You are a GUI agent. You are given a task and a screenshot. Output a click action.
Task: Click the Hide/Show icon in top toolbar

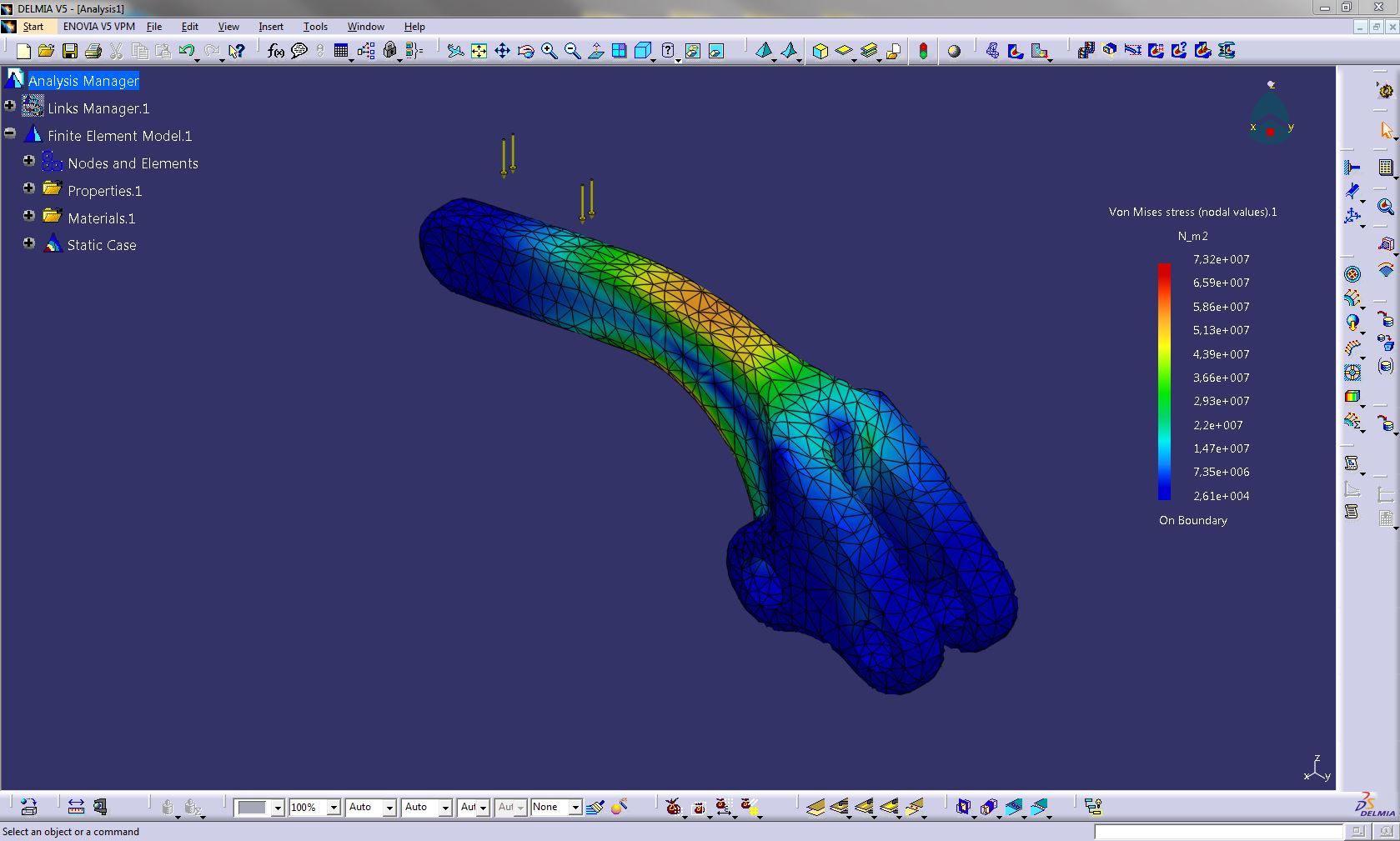[692, 52]
